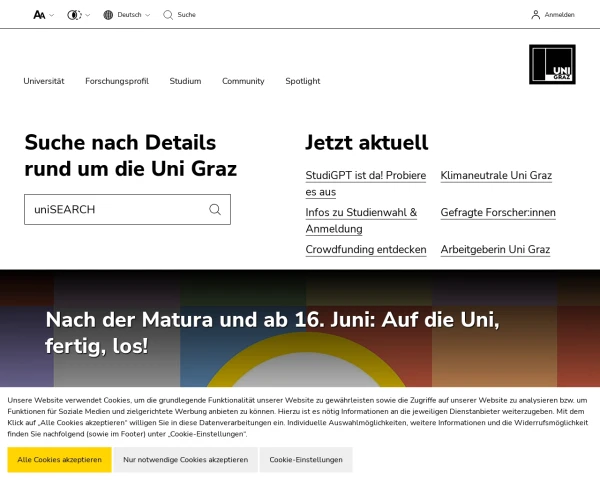Open 'Klimaneutrale Uni Graz' link
Viewport: 600px width, 480px height.
coord(496,175)
